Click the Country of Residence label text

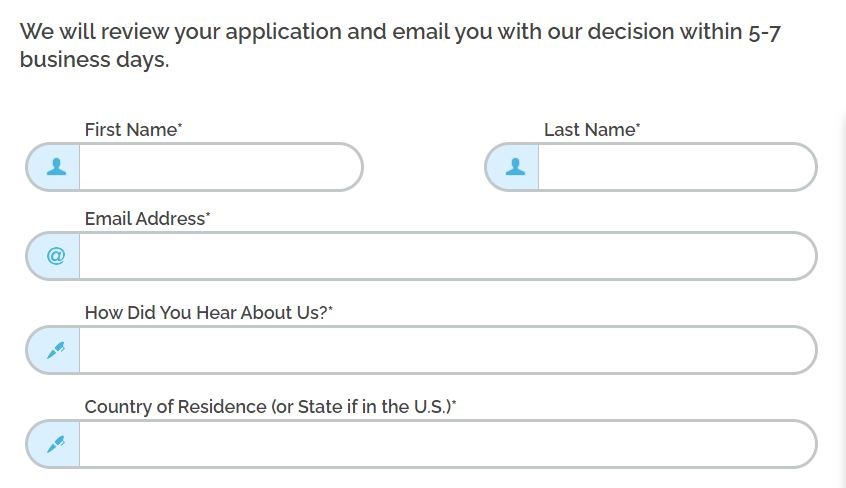tap(270, 407)
